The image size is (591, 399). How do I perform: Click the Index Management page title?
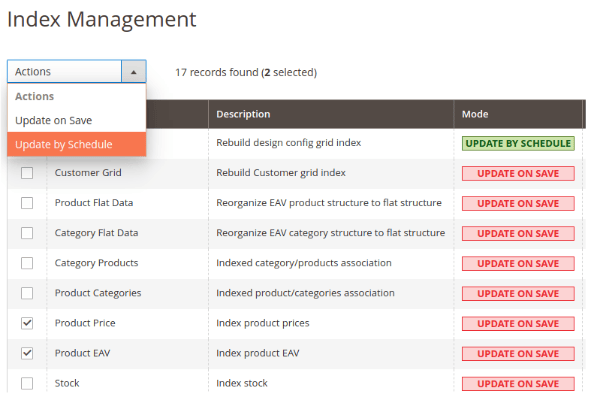pyautogui.click(x=102, y=19)
